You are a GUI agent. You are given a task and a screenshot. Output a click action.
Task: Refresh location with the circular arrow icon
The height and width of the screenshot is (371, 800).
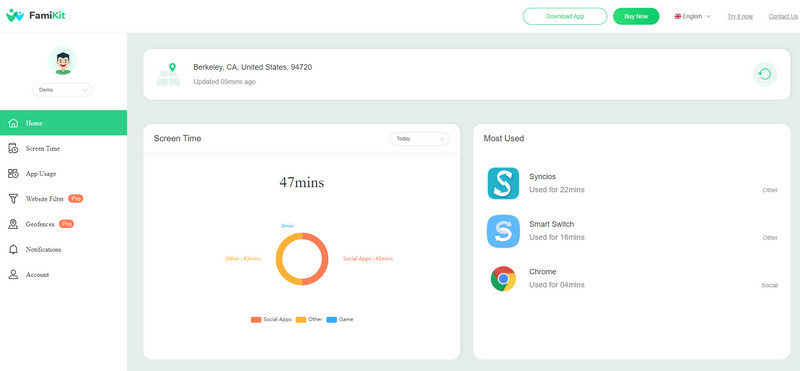(x=765, y=75)
